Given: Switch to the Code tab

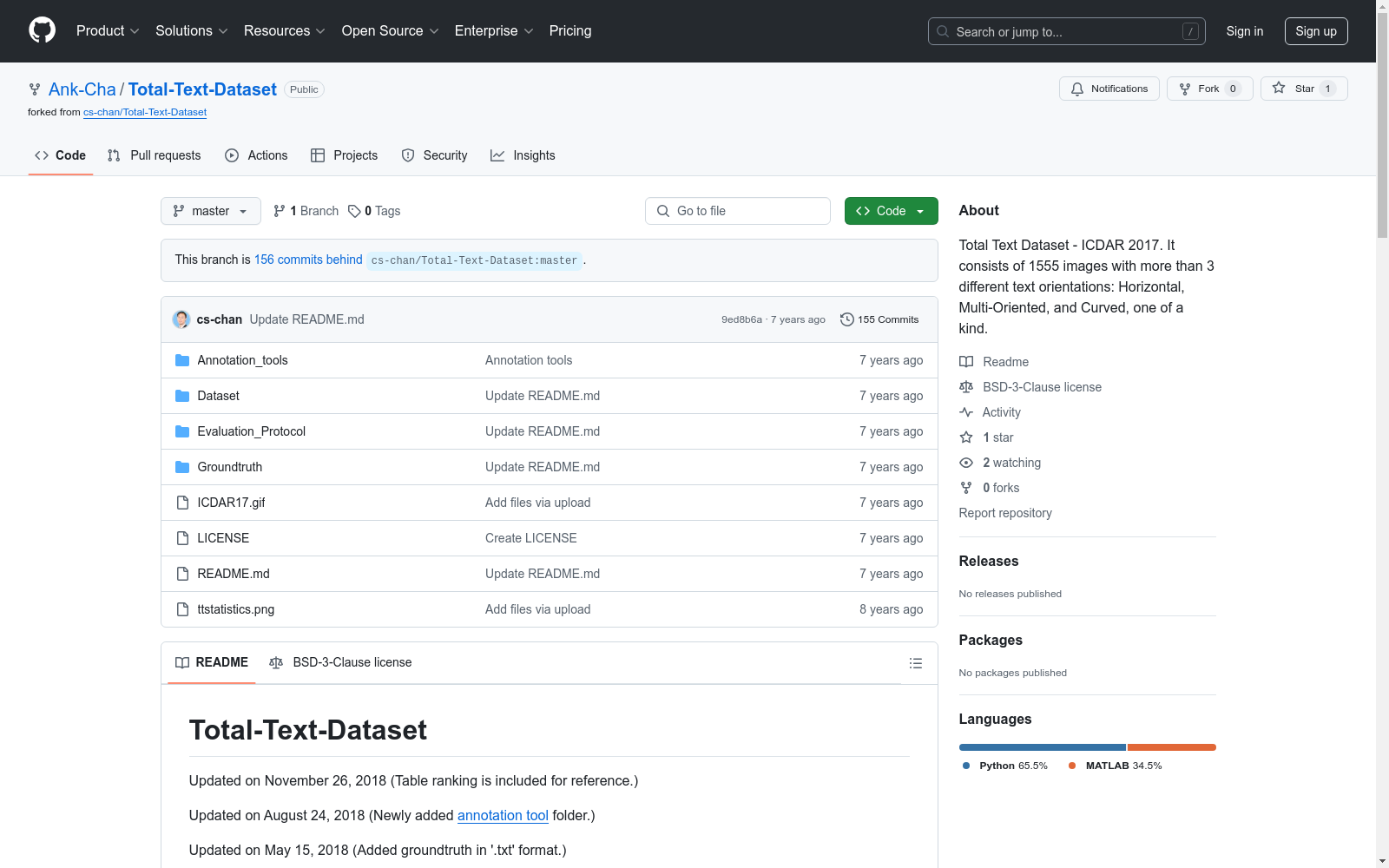Looking at the screenshot, I should point(61,155).
